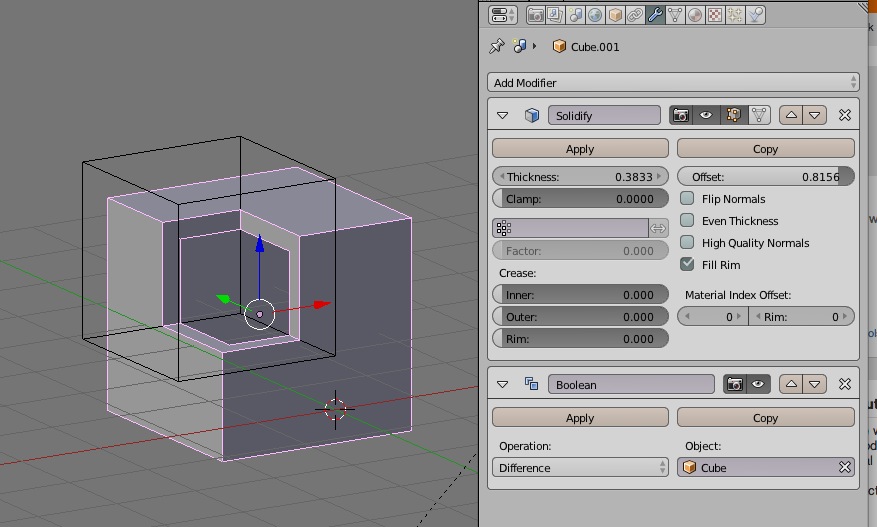Click the Solidify modifier type icon
The width and height of the screenshot is (877, 527).
(531, 116)
